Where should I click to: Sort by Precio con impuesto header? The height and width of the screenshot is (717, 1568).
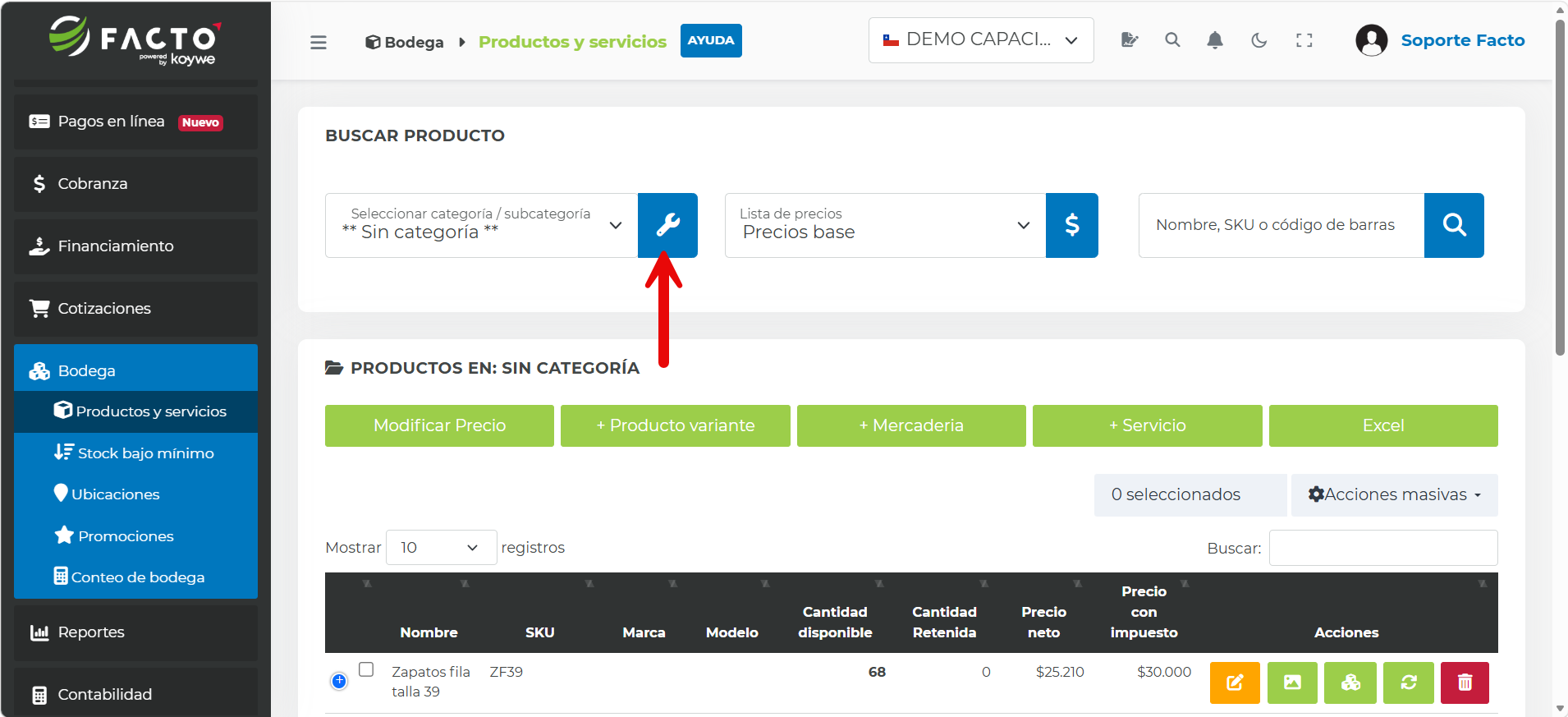pos(1144,612)
